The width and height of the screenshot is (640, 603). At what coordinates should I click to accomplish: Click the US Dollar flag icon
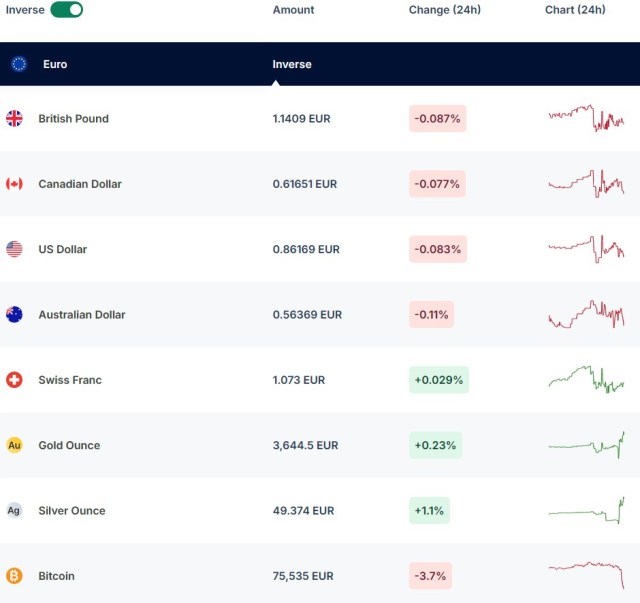(14, 249)
